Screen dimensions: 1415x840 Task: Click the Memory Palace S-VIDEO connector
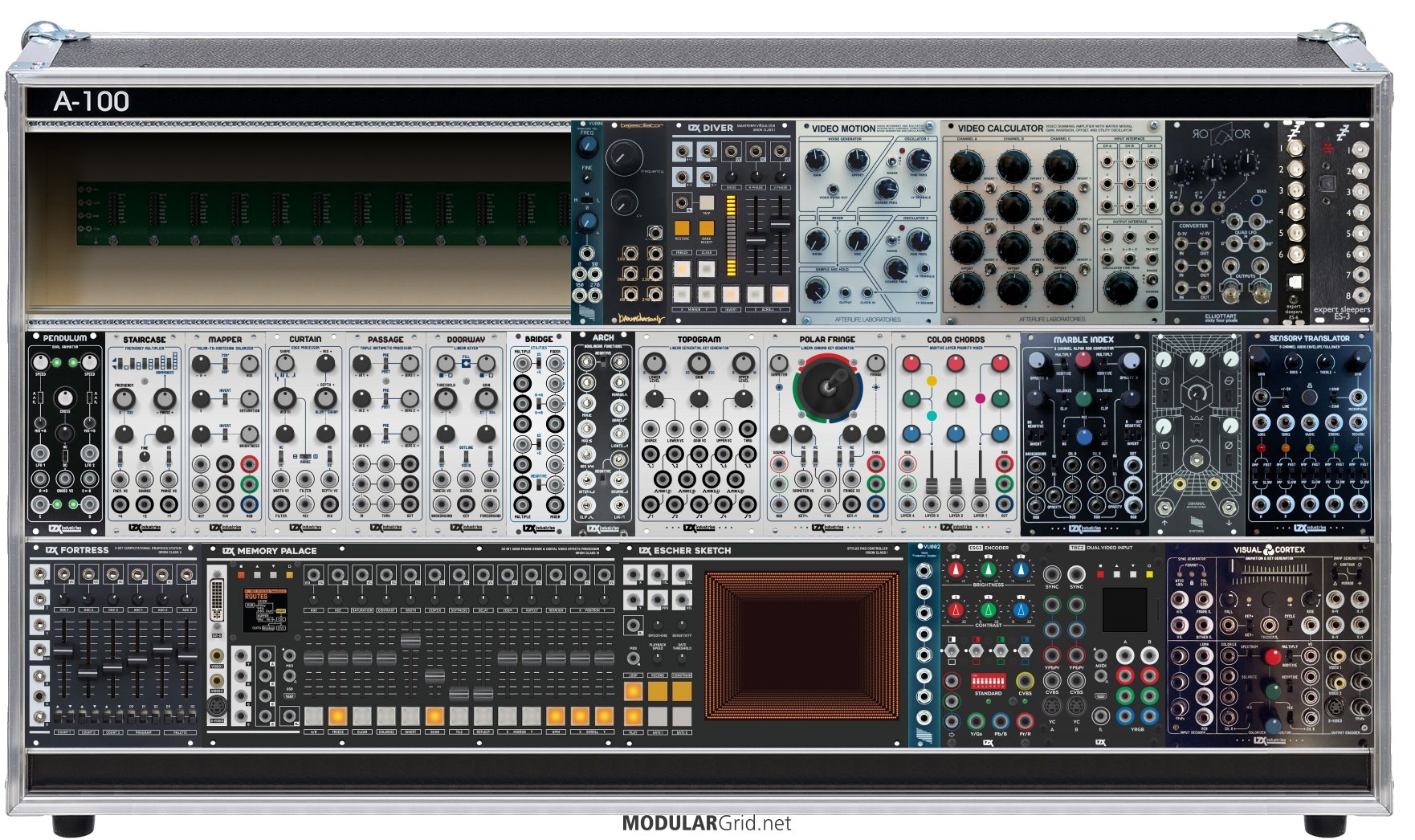click(x=217, y=705)
